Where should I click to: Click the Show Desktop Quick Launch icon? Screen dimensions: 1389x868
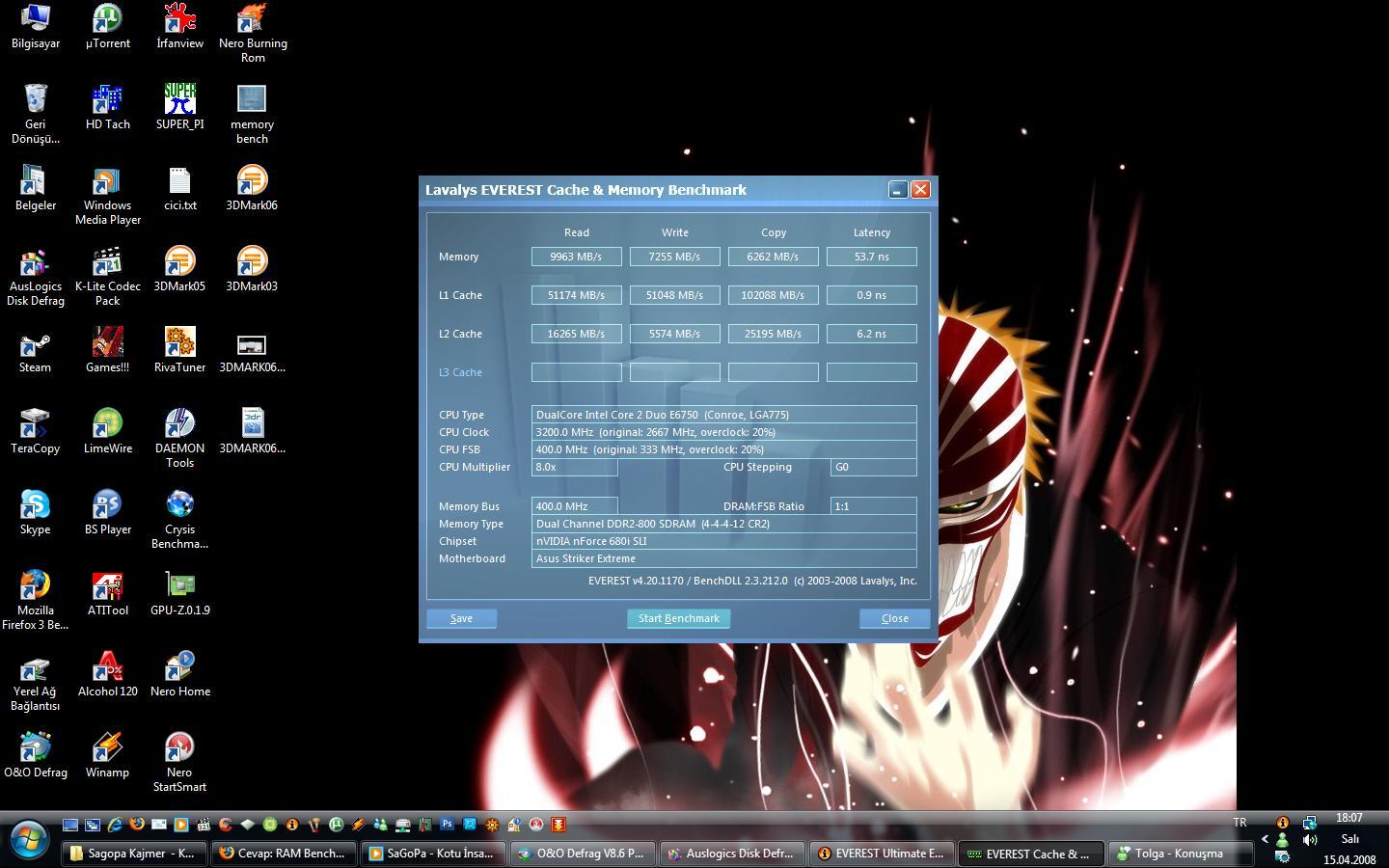point(70,825)
